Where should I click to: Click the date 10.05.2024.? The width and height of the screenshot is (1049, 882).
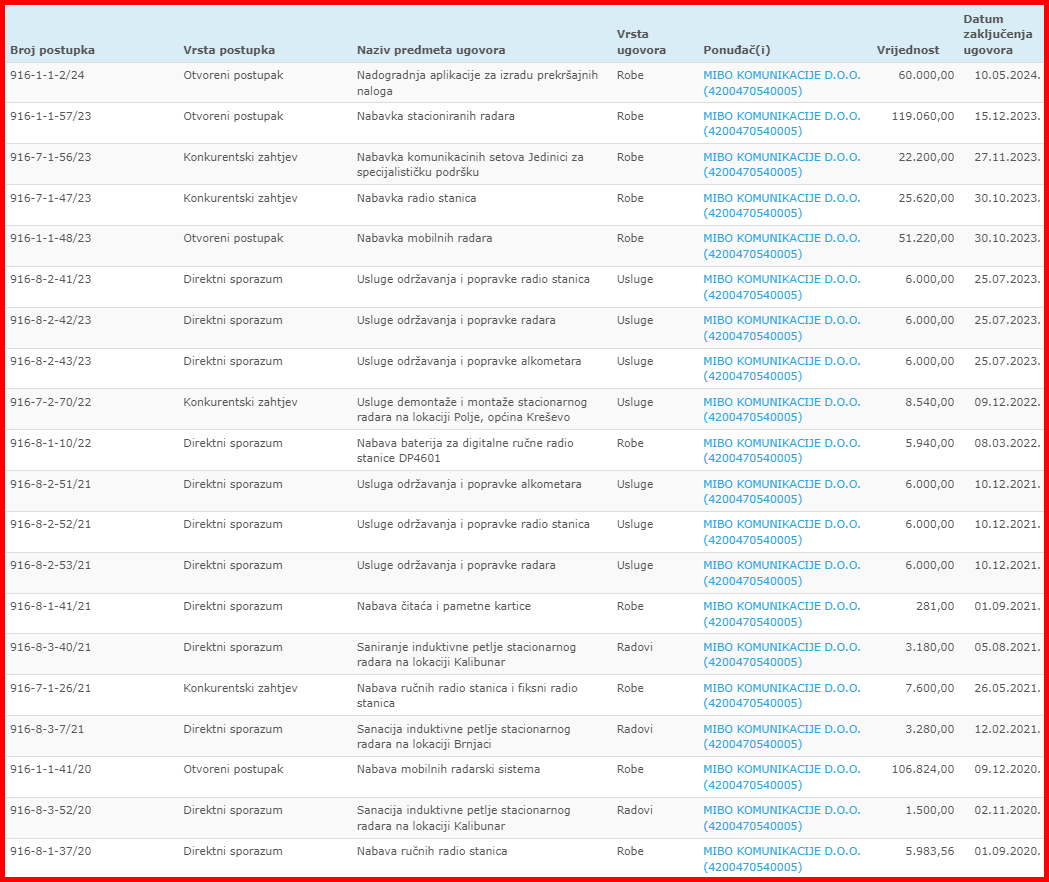[x=1008, y=75]
